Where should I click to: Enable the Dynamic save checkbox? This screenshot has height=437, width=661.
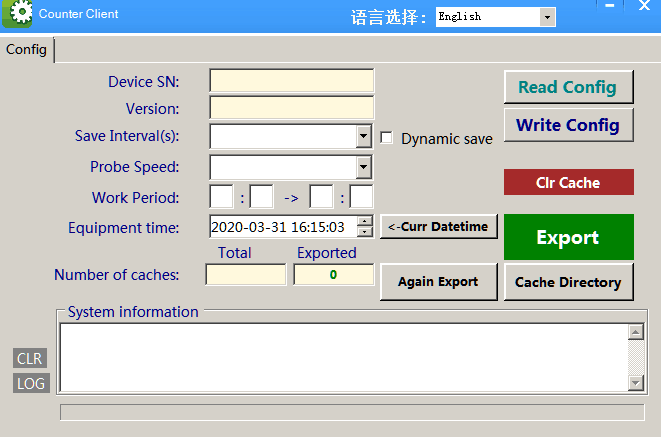(387, 138)
